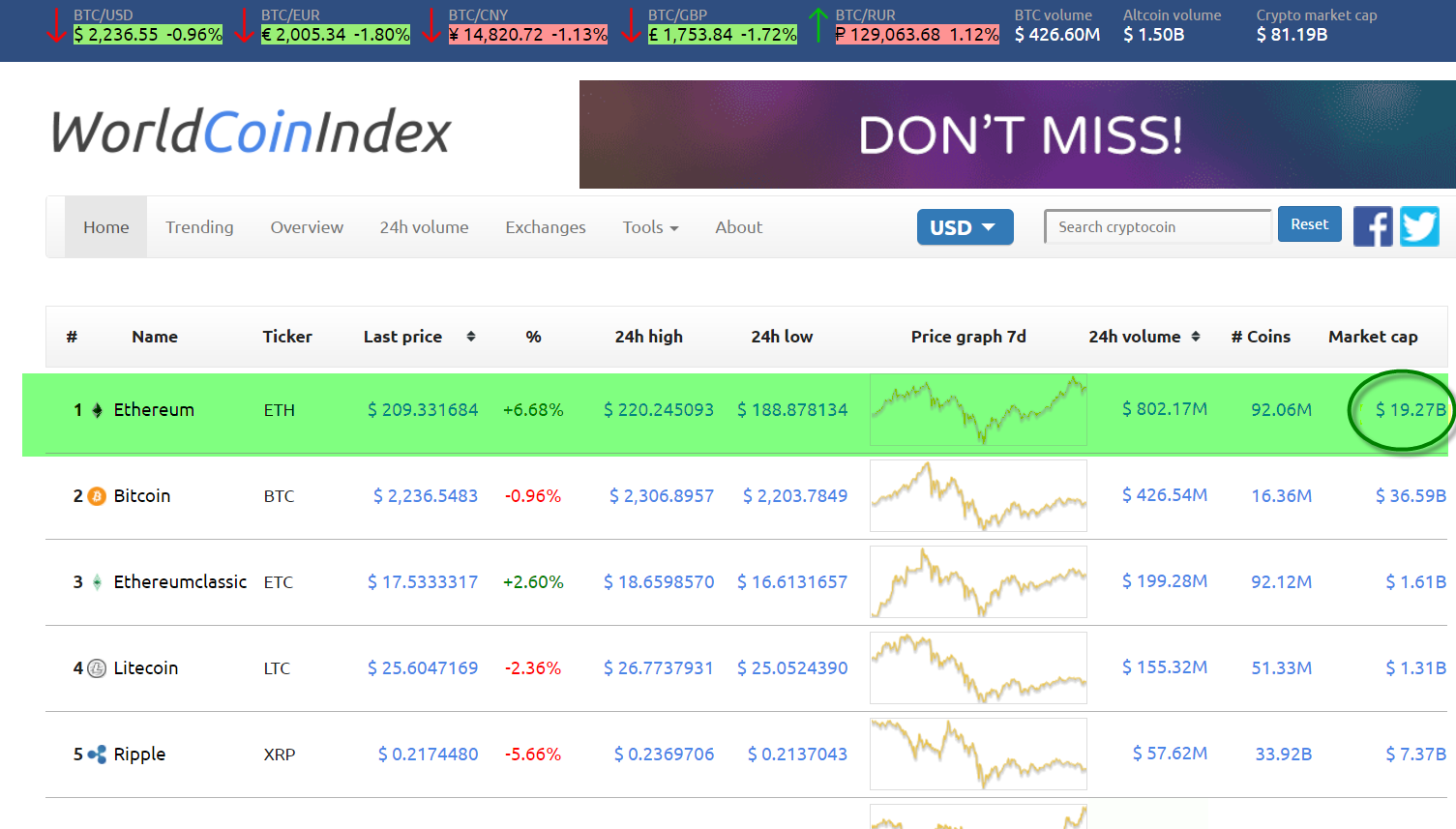The height and width of the screenshot is (829, 1456).
Task: Open the Ripple coin link
Action: click(139, 755)
